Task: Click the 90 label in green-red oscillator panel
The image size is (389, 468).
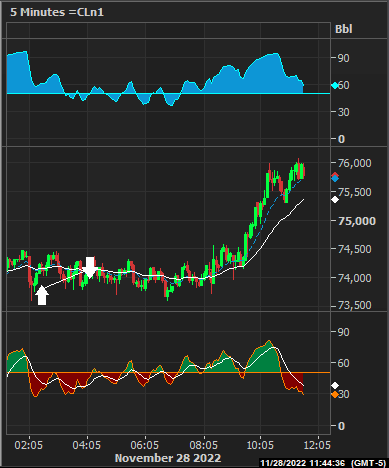Action: [x=344, y=332]
